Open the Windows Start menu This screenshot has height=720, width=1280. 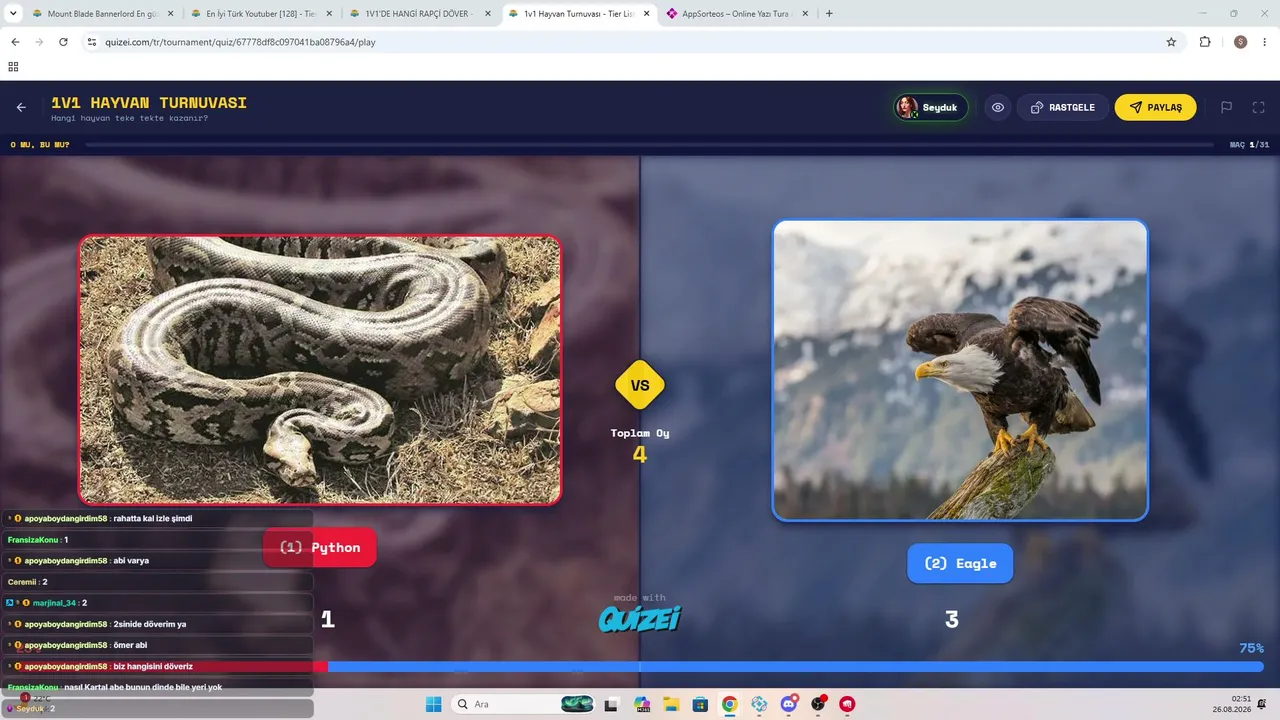[x=433, y=704]
